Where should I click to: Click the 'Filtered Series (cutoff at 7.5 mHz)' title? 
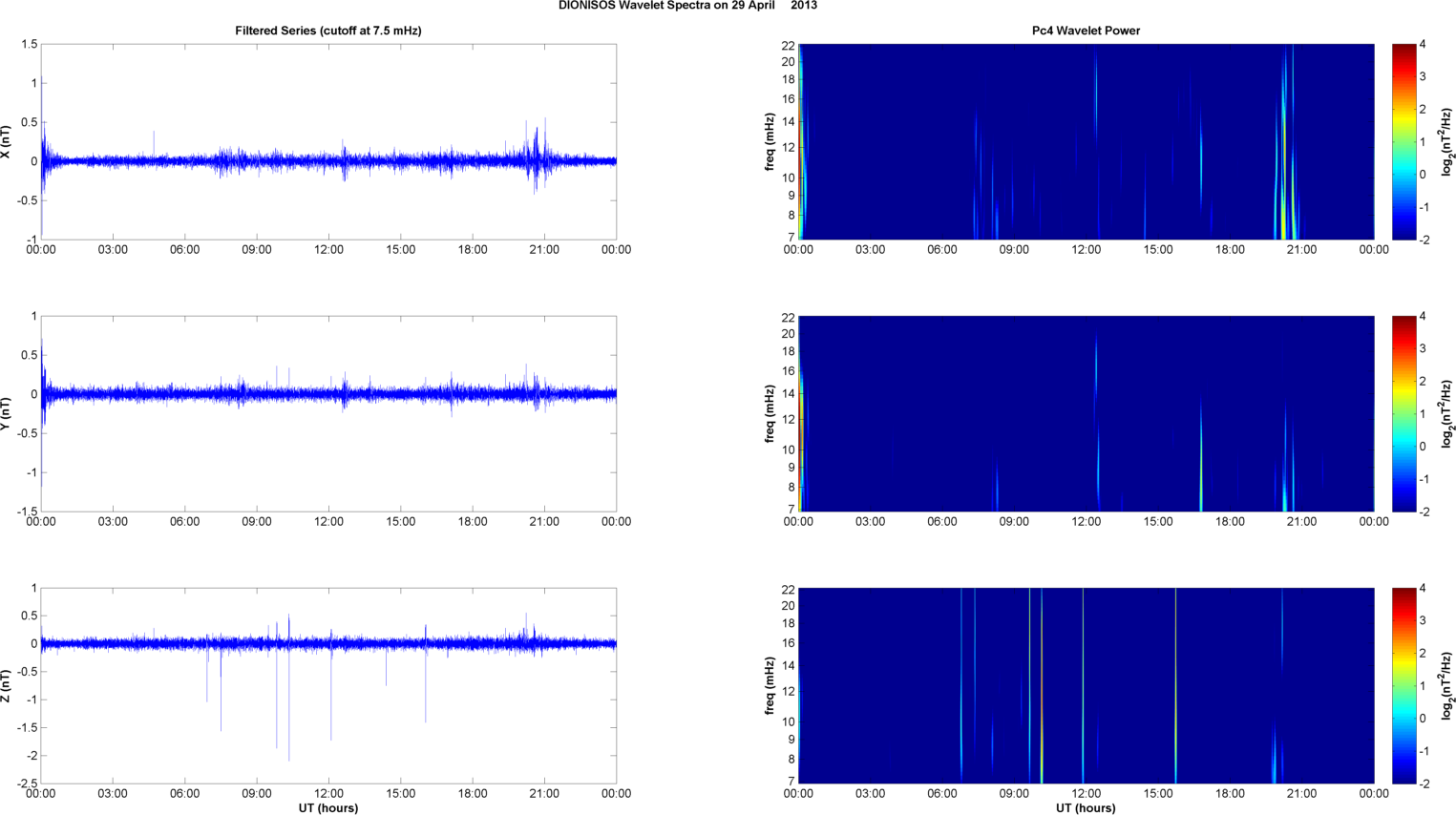click(x=328, y=31)
